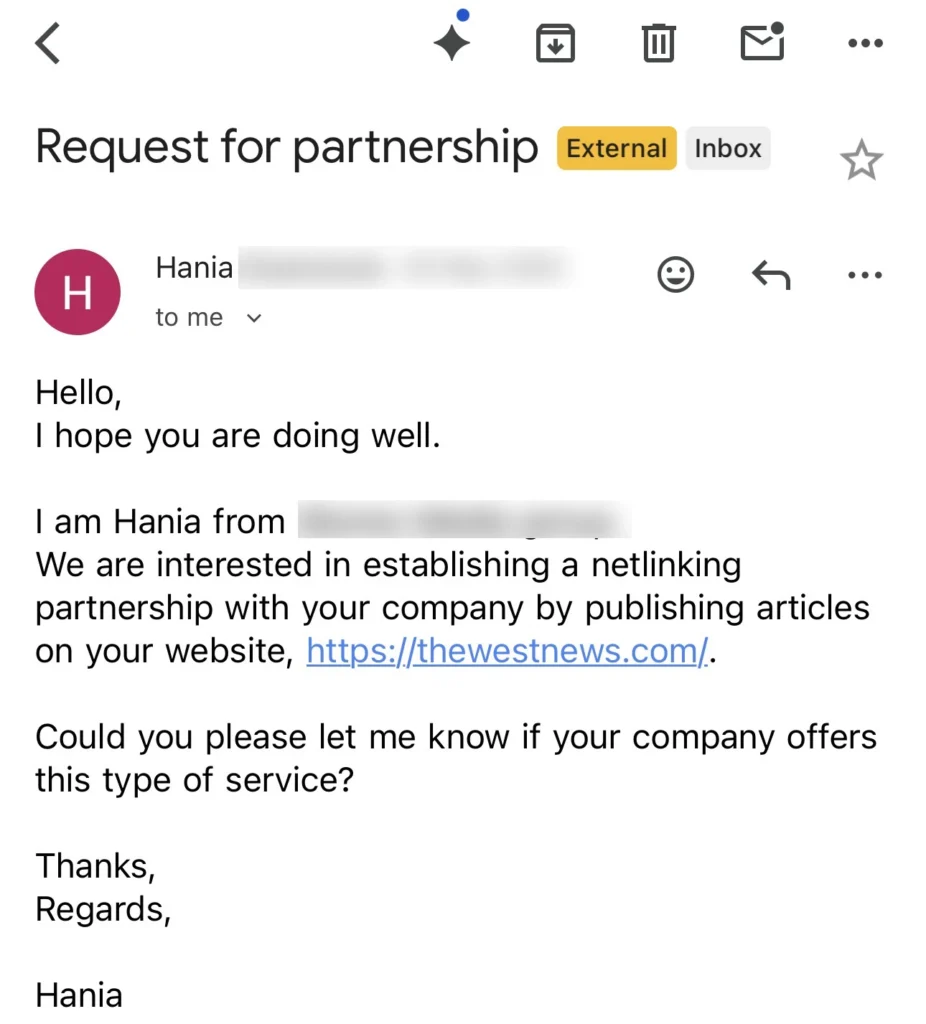
Task: Star the Request for partnership email
Action: click(861, 160)
